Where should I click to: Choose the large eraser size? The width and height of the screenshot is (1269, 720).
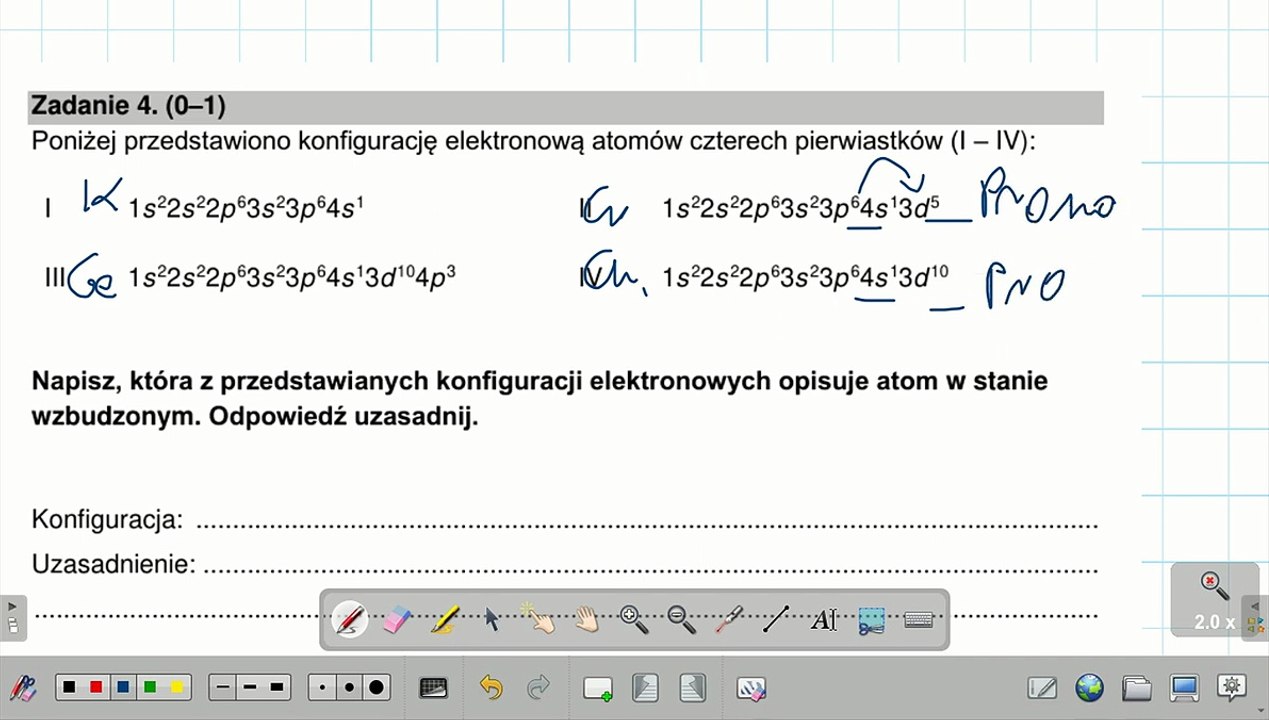376,688
